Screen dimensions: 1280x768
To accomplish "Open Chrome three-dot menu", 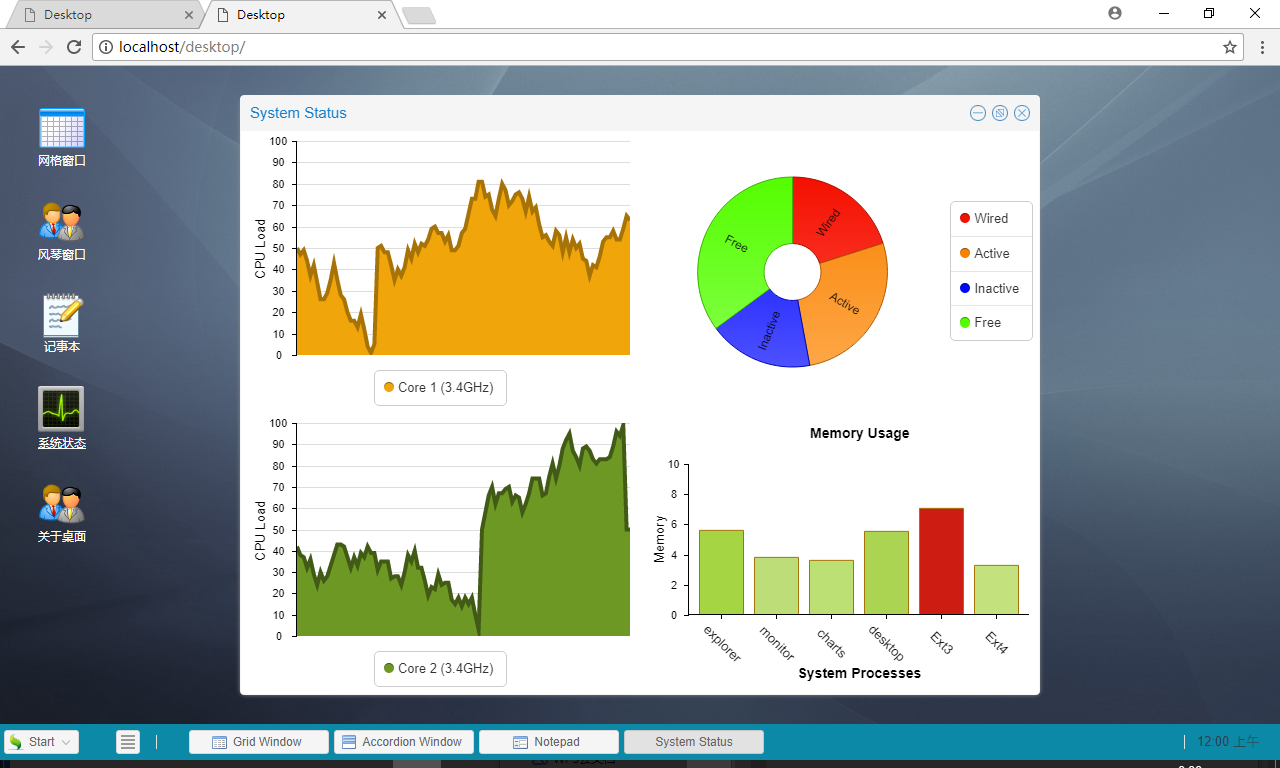I will [x=1262, y=47].
